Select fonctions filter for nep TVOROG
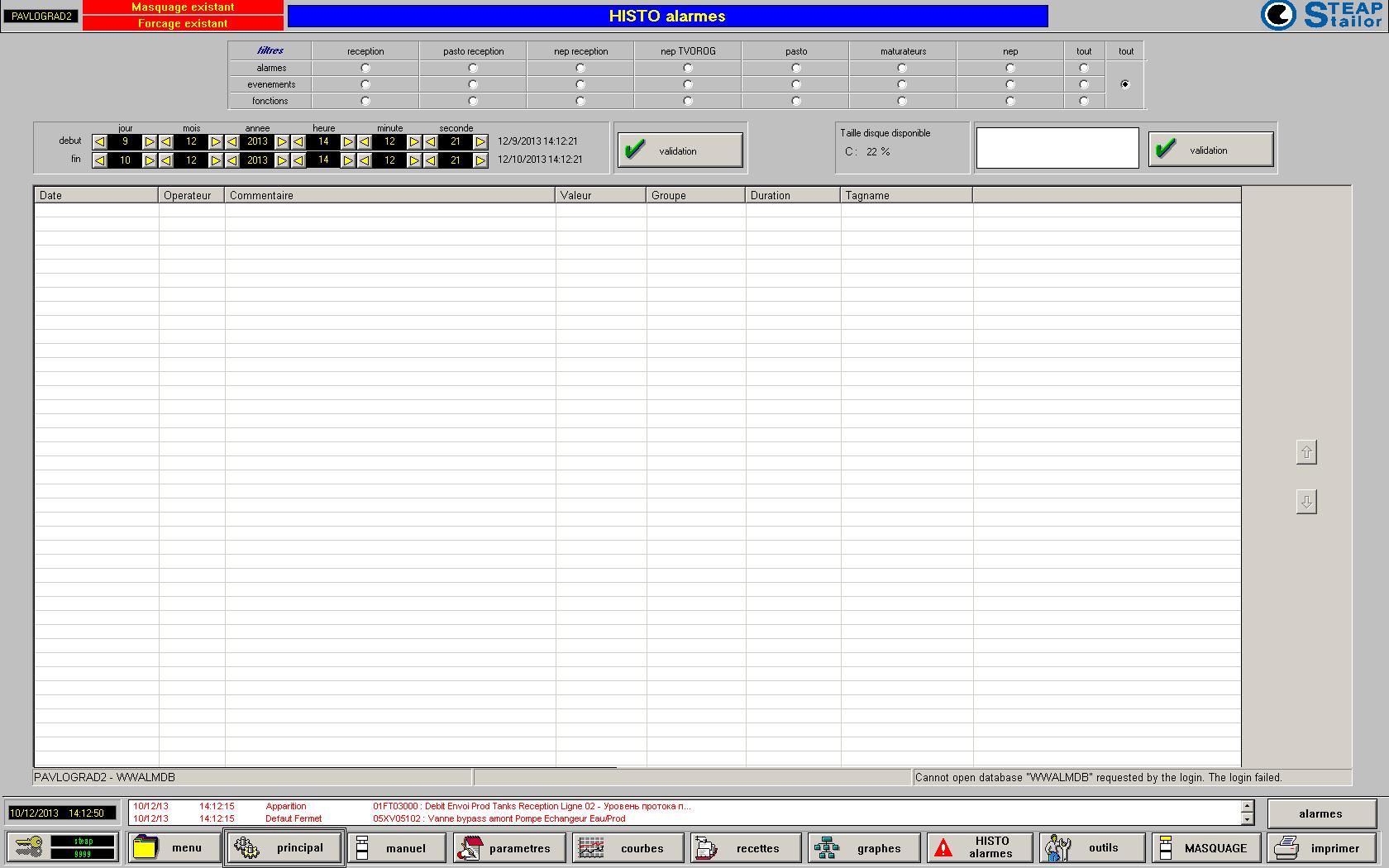The height and width of the screenshot is (868, 1389). 688,101
